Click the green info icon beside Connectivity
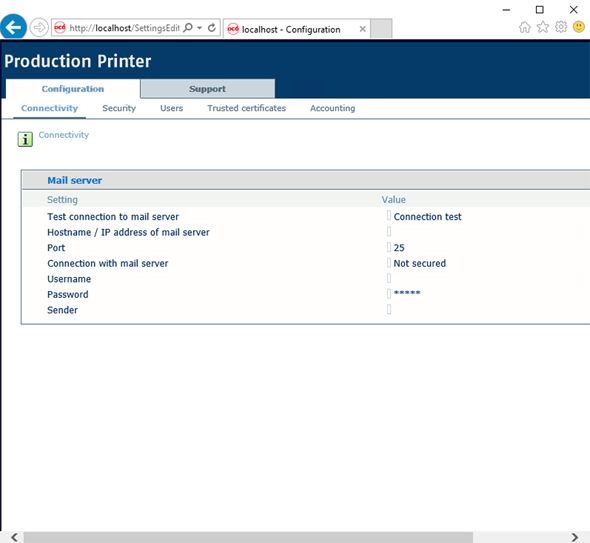 [x=25, y=139]
